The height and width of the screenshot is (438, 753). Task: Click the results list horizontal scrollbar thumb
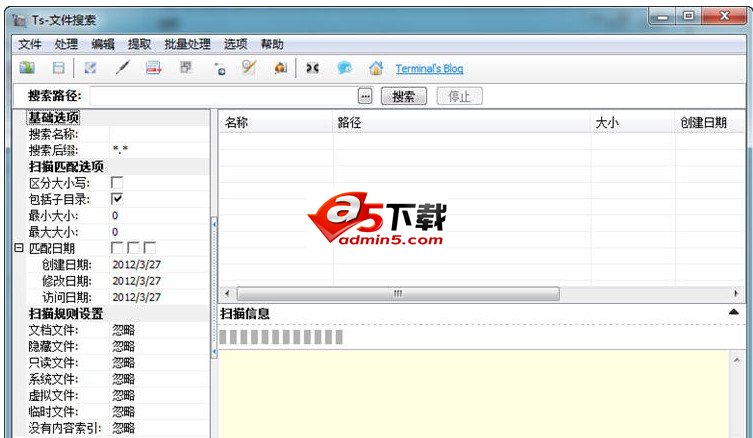click(398, 293)
